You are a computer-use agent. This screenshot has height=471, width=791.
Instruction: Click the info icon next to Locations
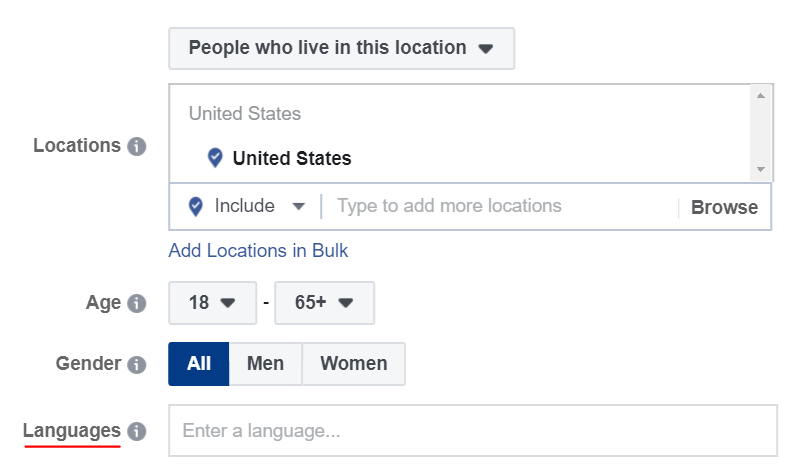137,146
